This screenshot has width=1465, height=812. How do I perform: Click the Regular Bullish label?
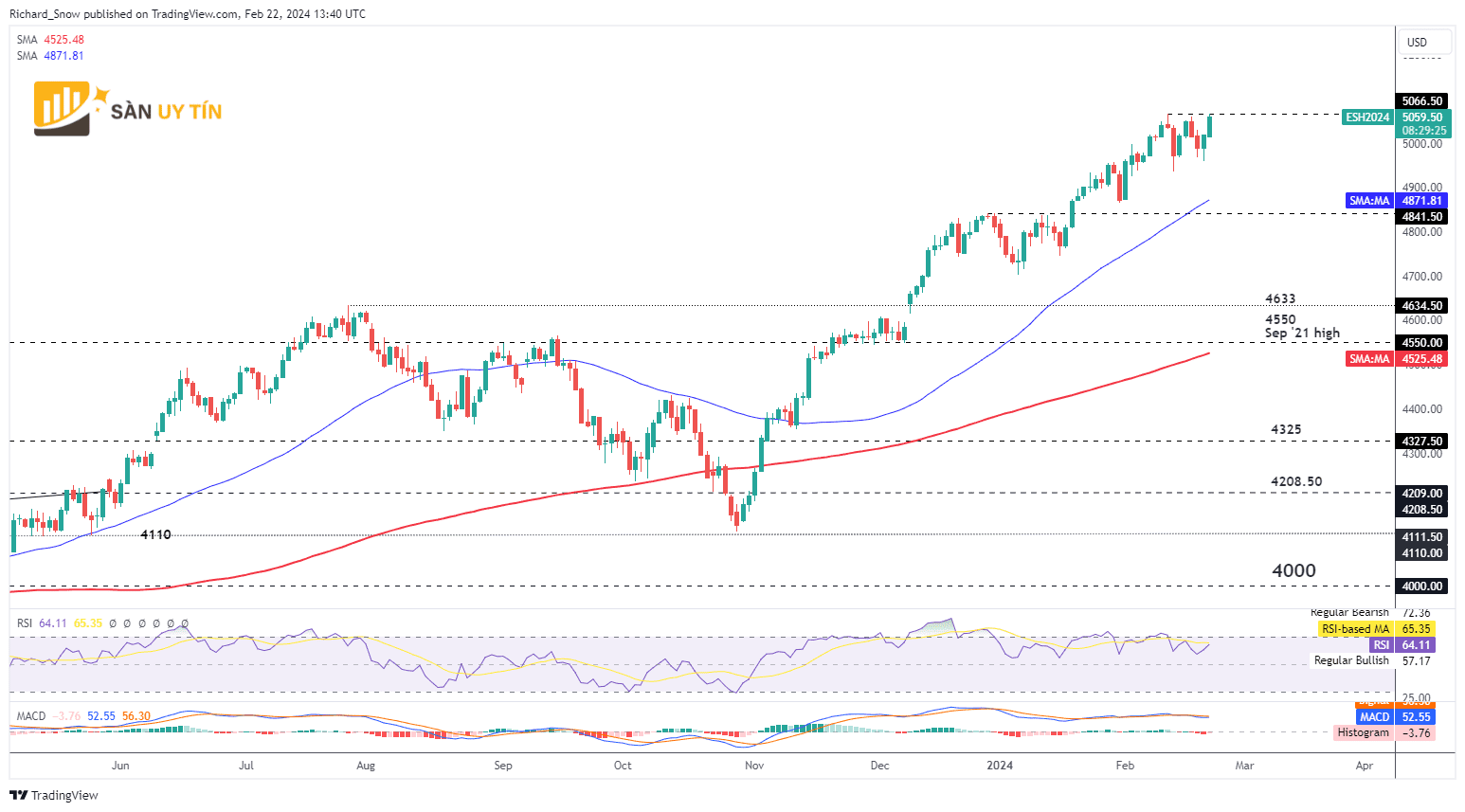[1351, 660]
